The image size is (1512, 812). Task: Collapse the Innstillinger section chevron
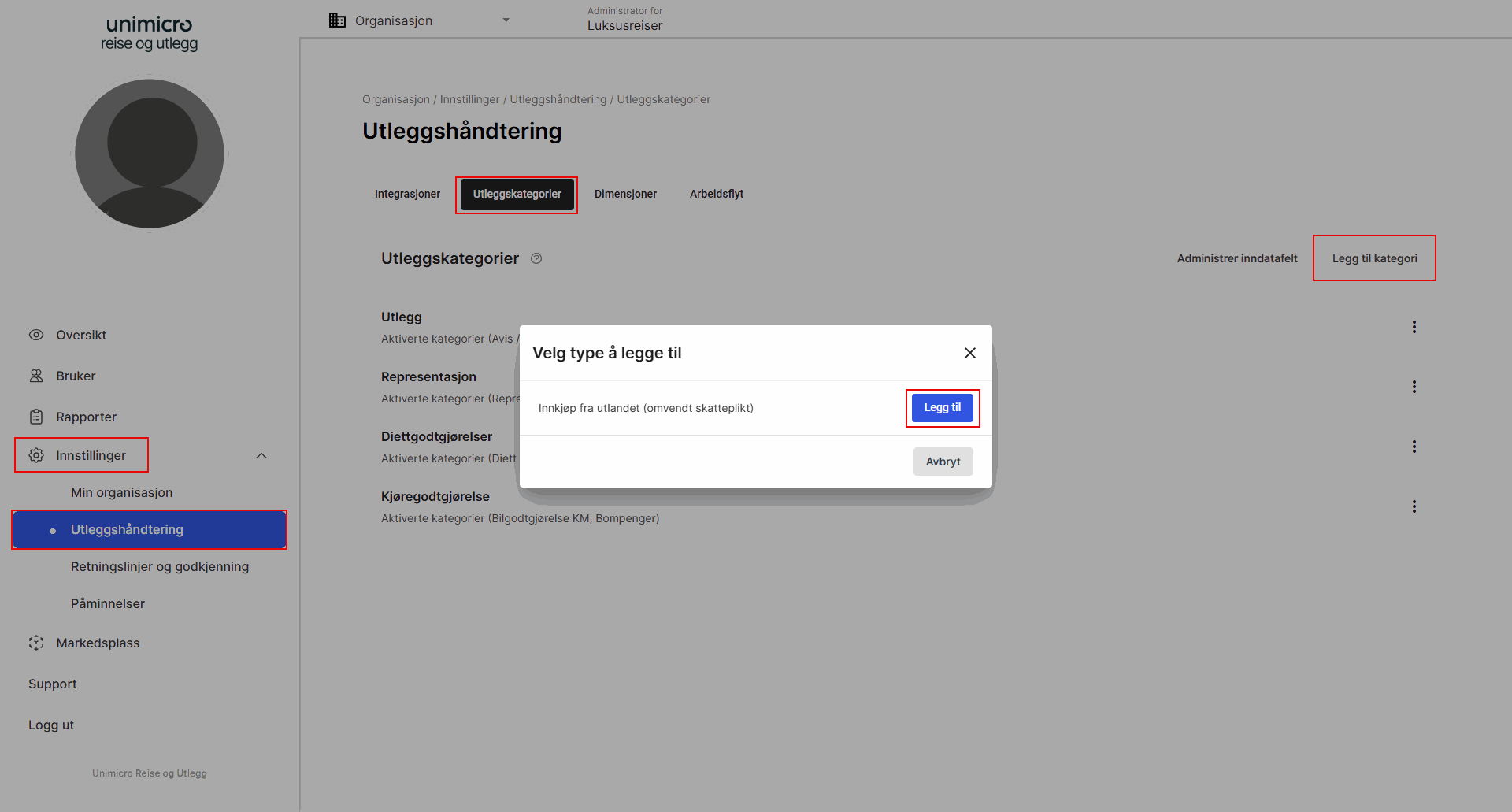261,455
